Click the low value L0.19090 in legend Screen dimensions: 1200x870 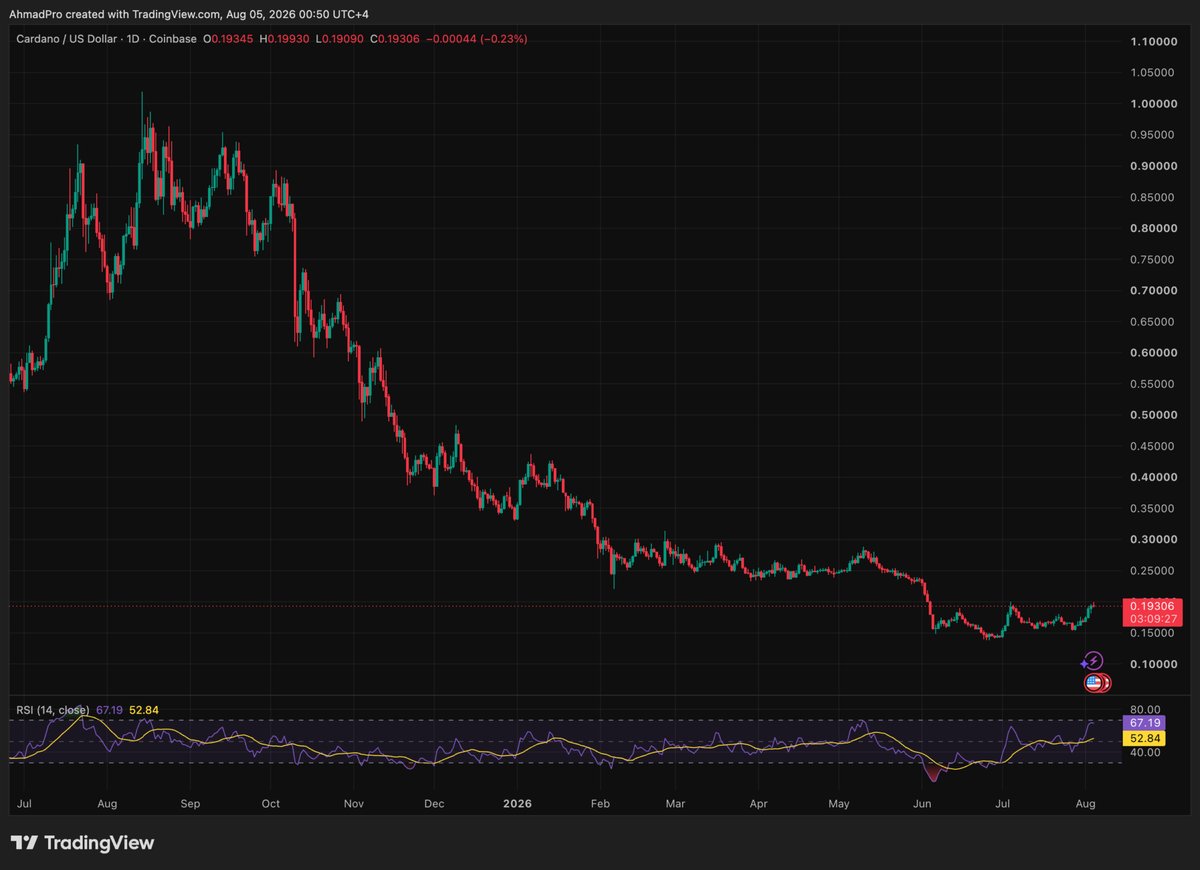pyautogui.click(x=339, y=38)
